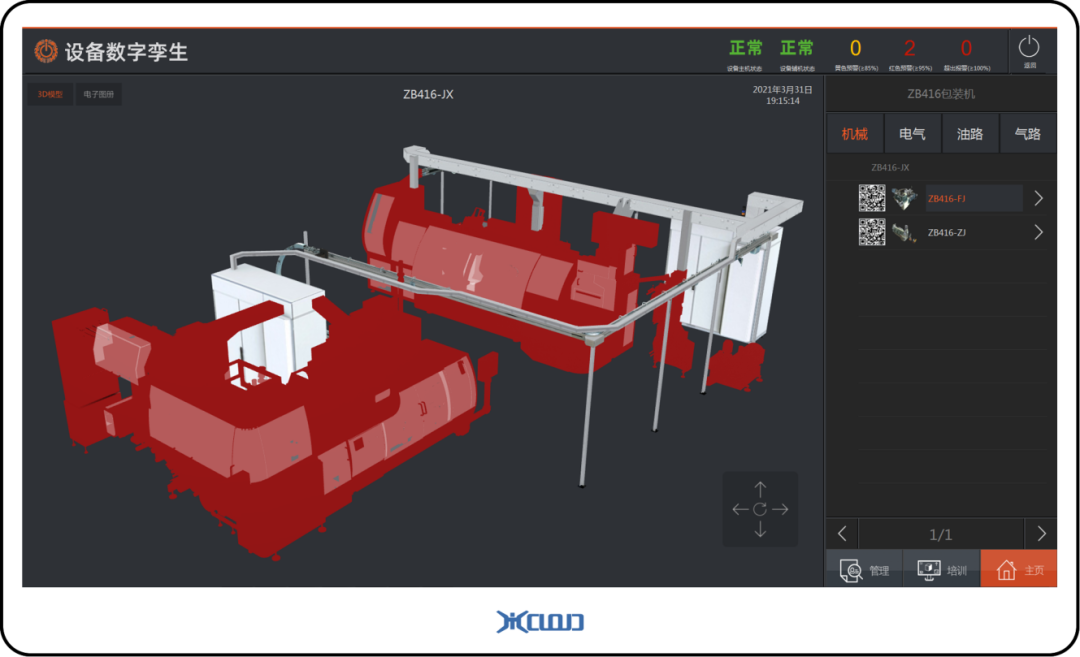The image size is (1080, 657).
Task: Open the 培训 training section
Action: tap(942, 569)
